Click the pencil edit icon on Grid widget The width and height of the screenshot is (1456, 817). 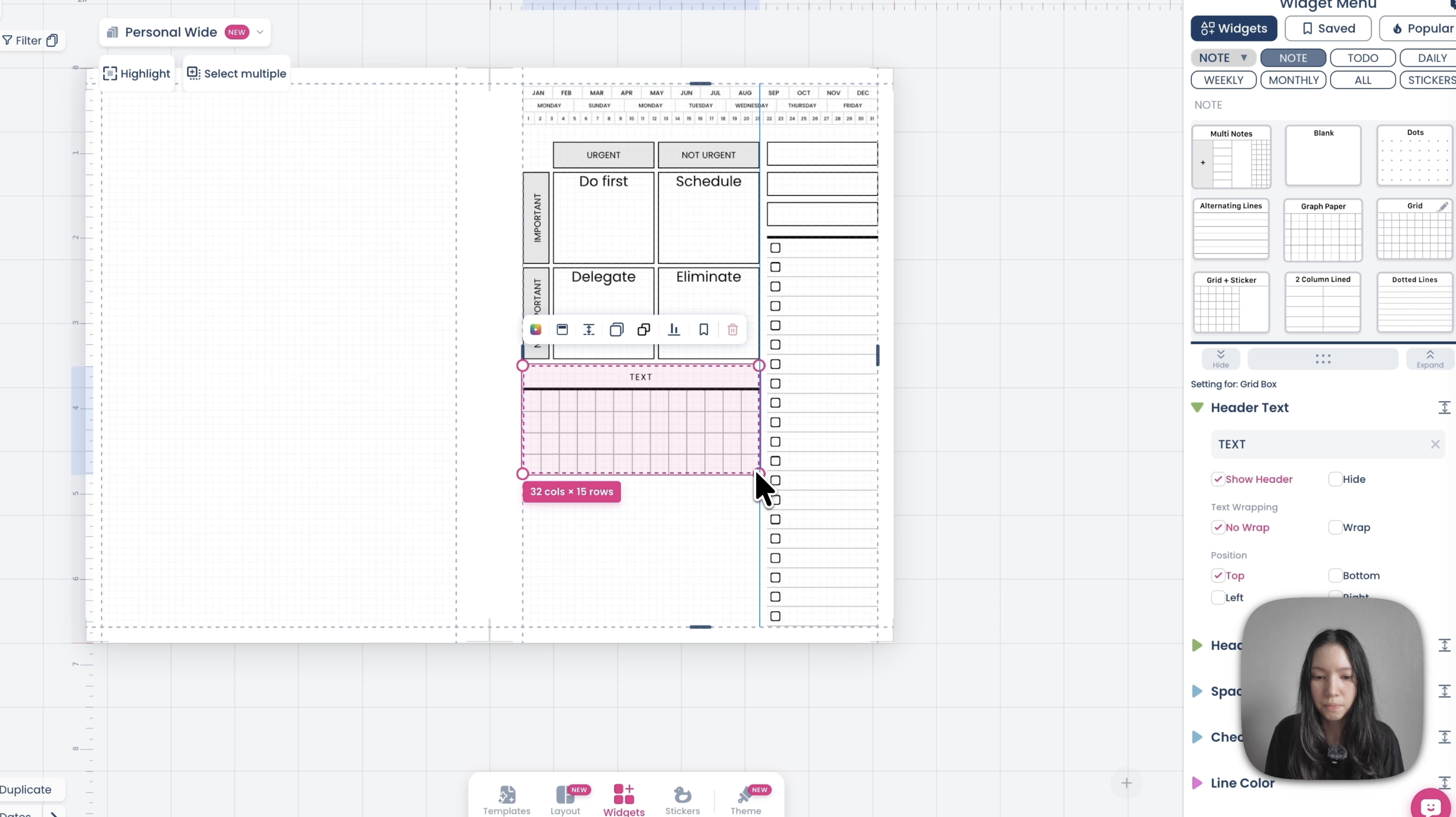click(x=1443, y=206)
